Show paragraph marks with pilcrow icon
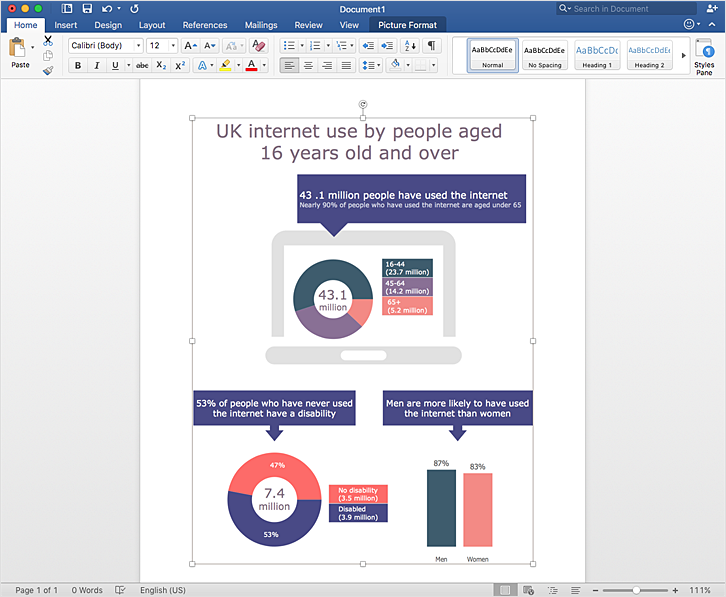 point(431,46)
